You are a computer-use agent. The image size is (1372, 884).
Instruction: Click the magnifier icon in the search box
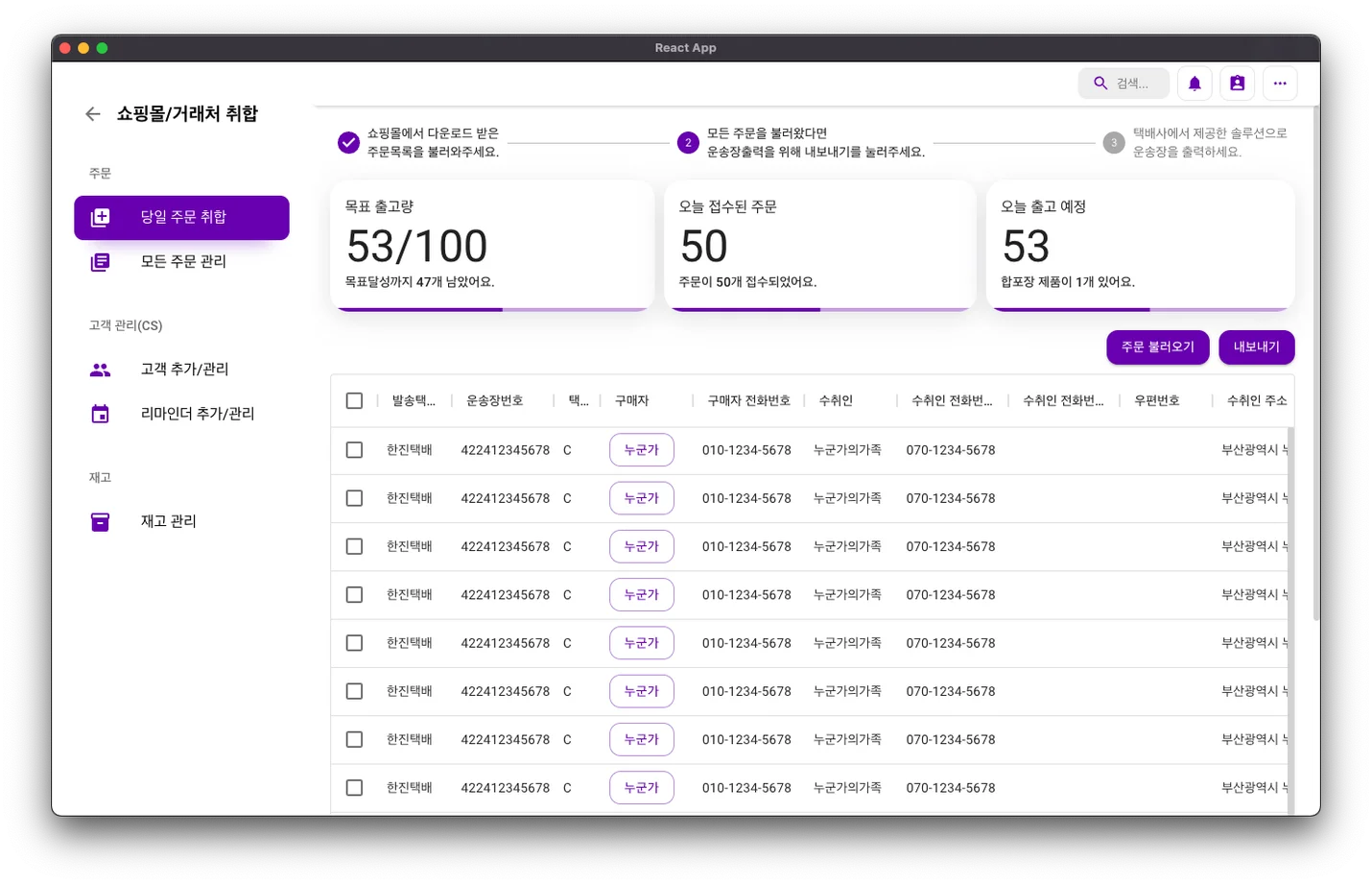[x=1100, y=84]
